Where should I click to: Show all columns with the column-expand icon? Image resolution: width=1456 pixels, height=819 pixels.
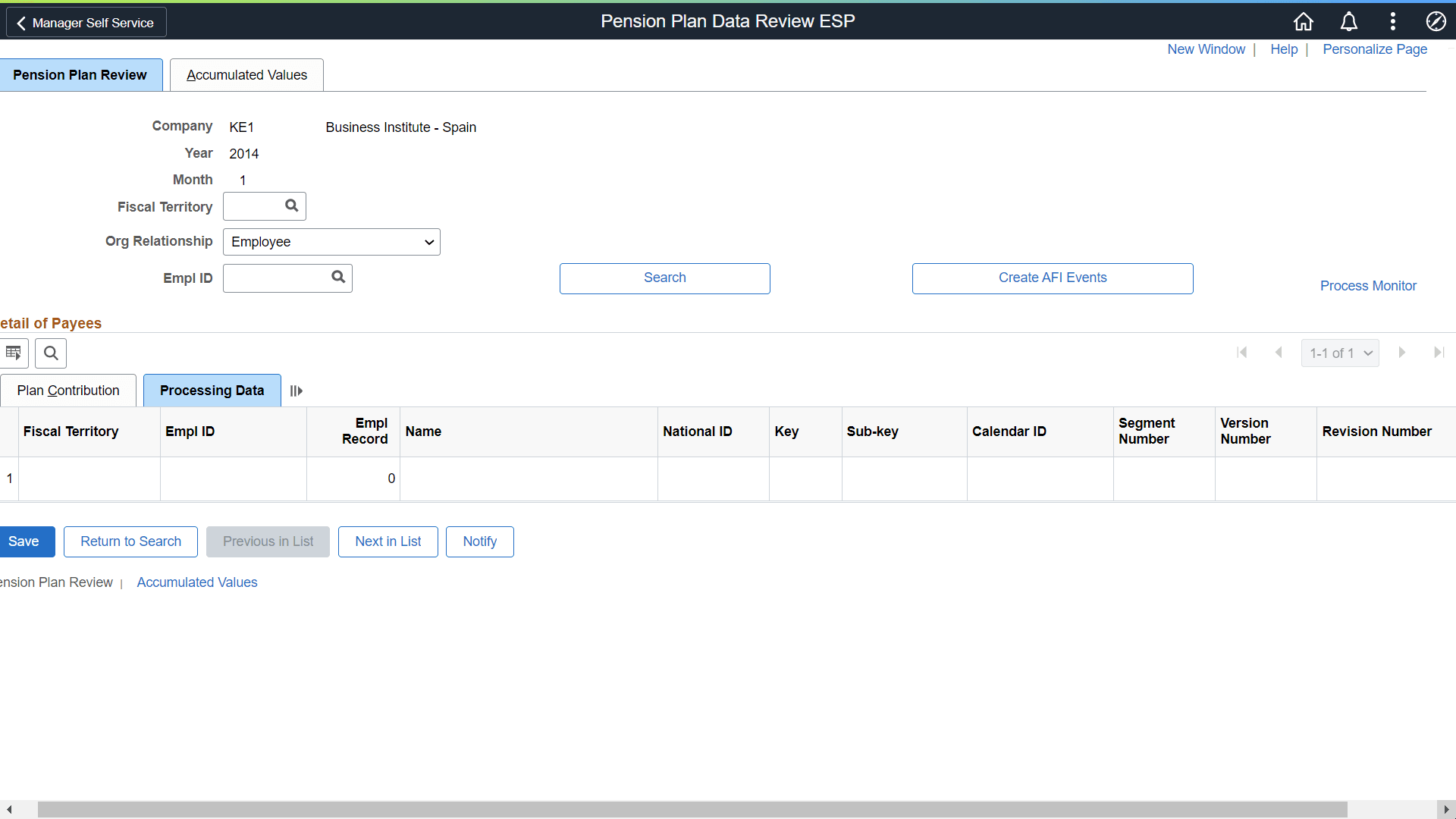click(x=295, y=391)
